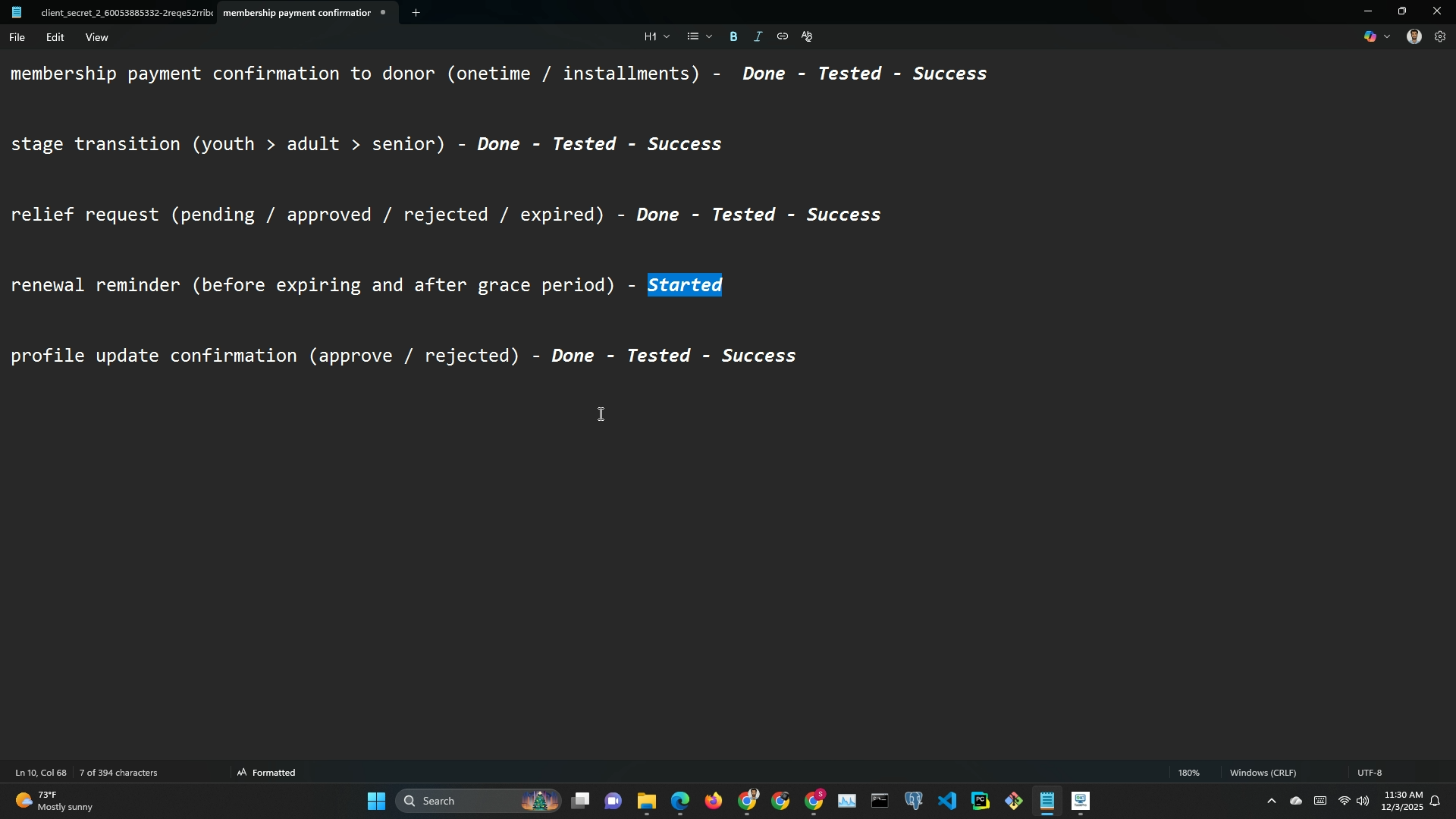Expand the Copilot options chevron
Screen dimensions: 1456x819
1388,36
